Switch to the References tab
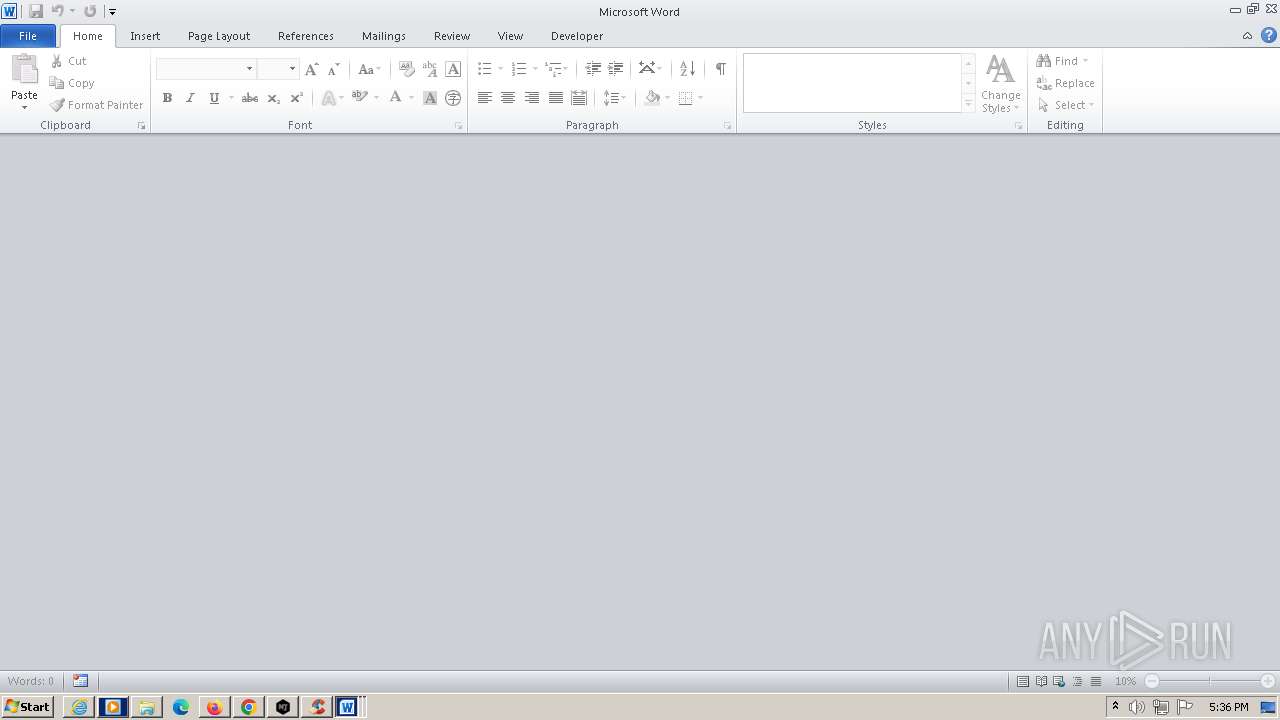Screen dimensions: 1280x720 pos(306,36)
